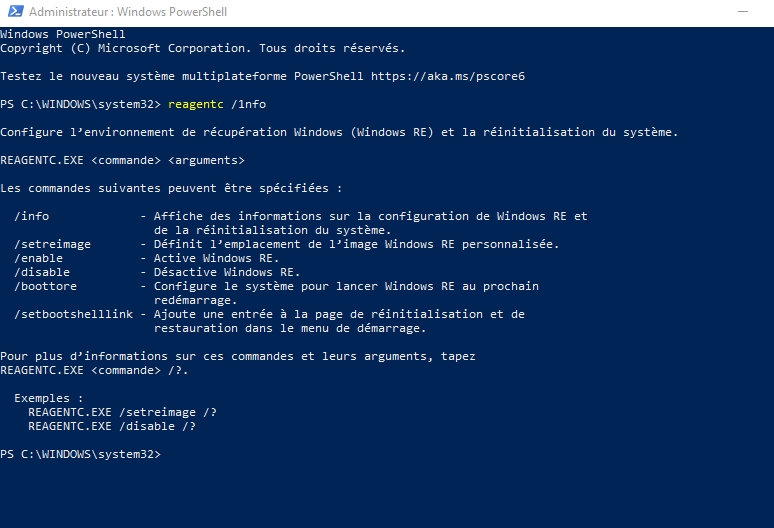The image size is (774, 528).
Task: Click the PowerShell icon in the title bar
Action: tap(13, 13)
